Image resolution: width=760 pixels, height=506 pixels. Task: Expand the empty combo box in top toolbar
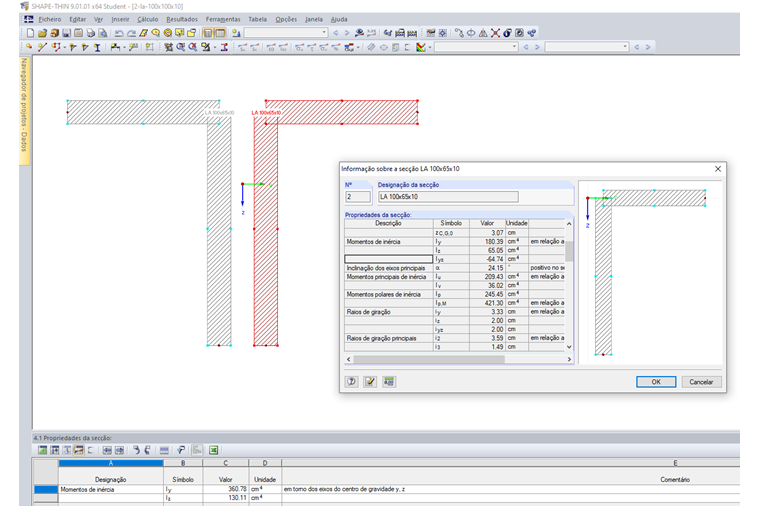click(x=324, y=33)
